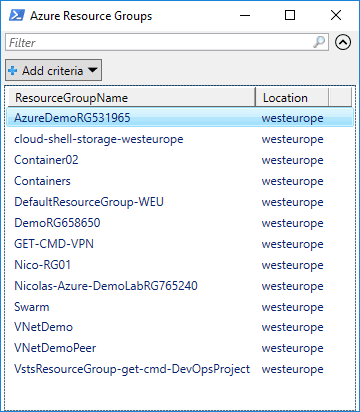Sort by the ResourceGroupName column header
The height and width of the screenshot is (412, 360).
point(132,98)
